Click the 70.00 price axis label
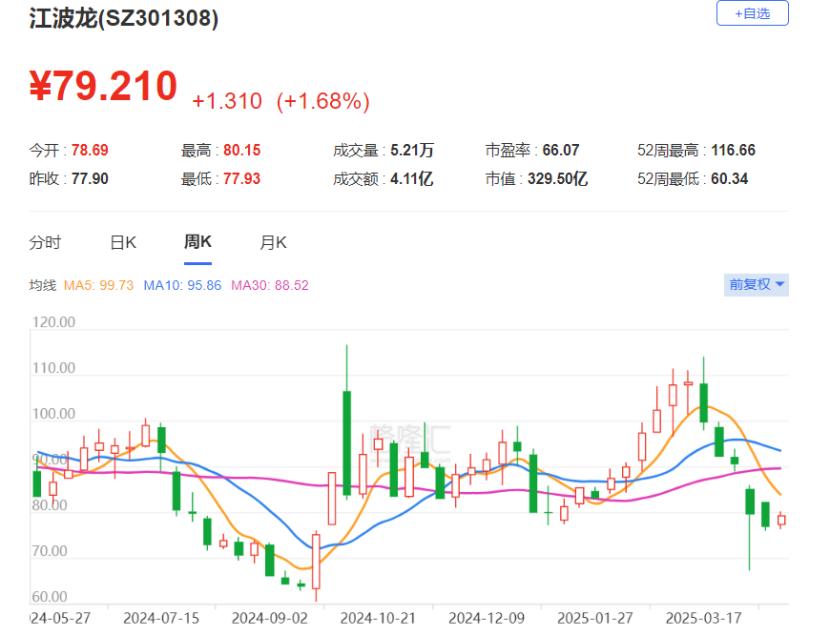Image resolution: width=830 pixels, height=637 pixels. [50, 551]
